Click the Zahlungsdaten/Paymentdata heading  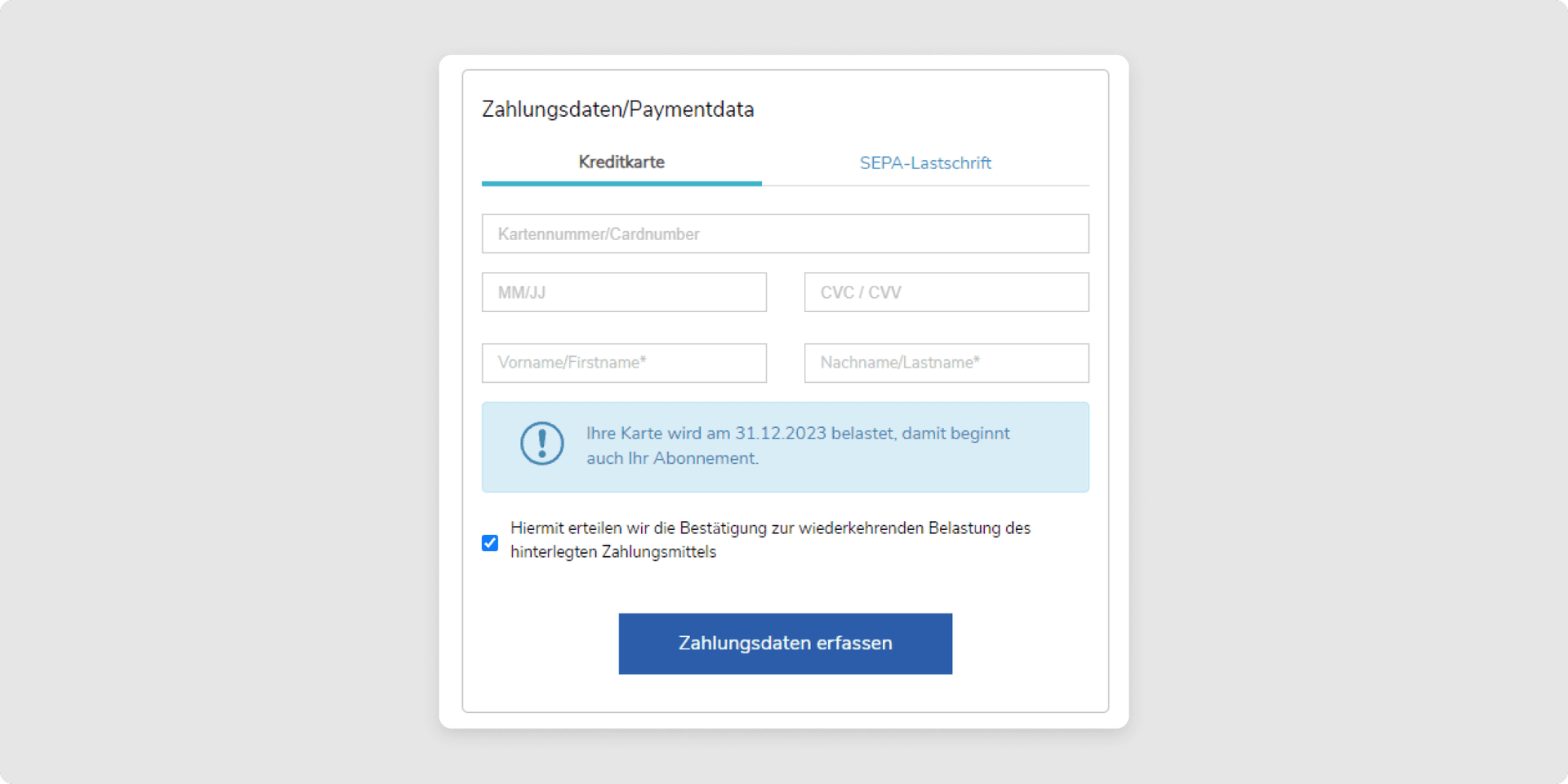[x=617, y=109]
